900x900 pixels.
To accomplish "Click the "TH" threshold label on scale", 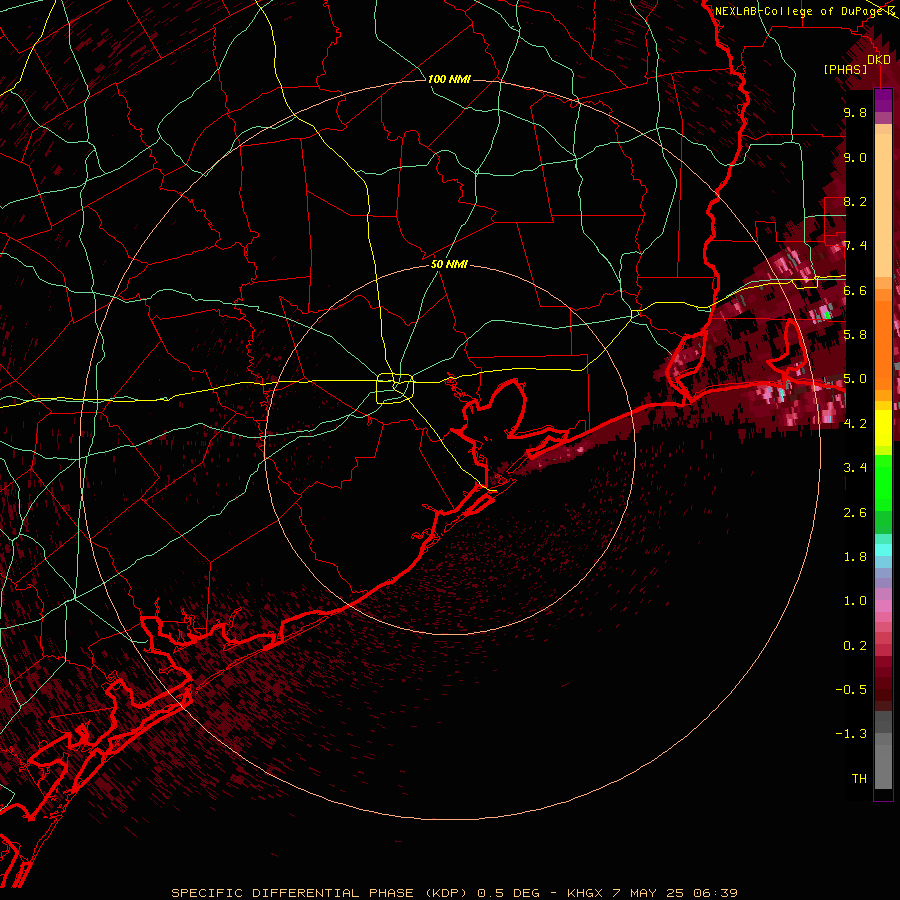I will click(x=859, y=778).
